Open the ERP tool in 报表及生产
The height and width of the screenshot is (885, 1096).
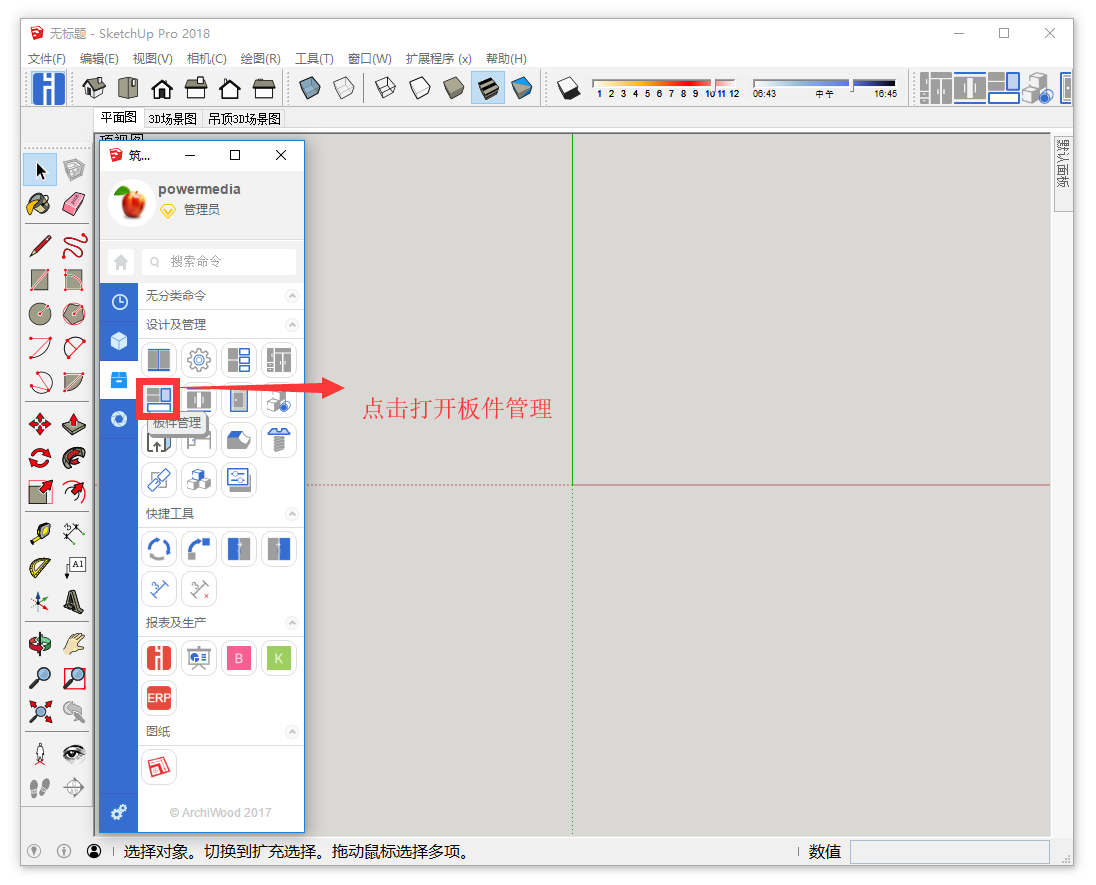click(x=159, y=697)
